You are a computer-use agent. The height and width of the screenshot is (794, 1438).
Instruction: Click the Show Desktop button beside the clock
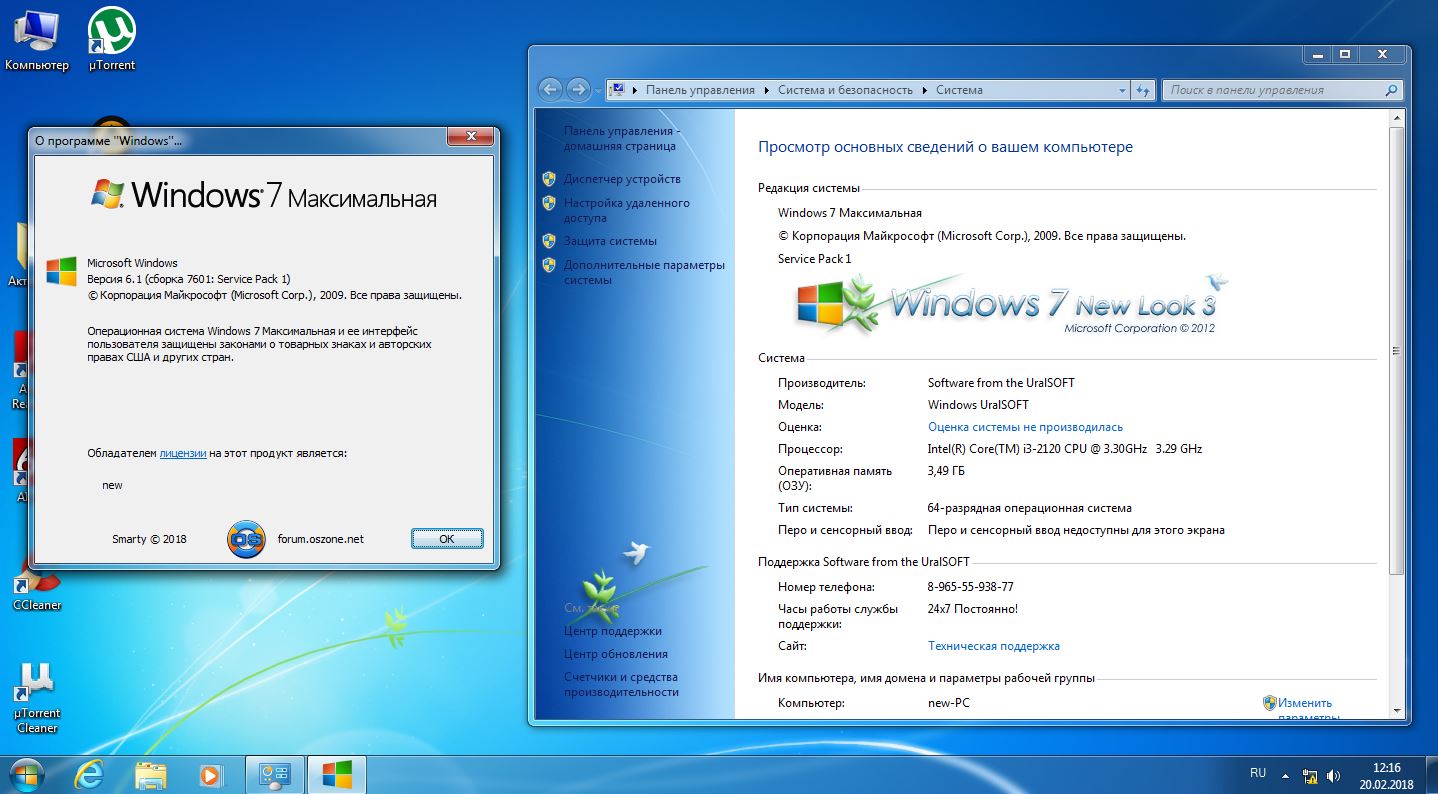point(1430,775)
